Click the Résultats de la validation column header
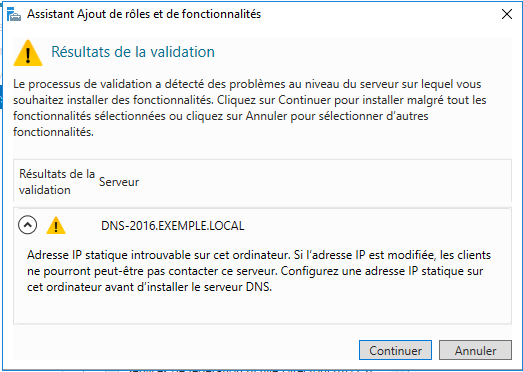Viewport: 523px width, 372px height. (x=57, y=182)
